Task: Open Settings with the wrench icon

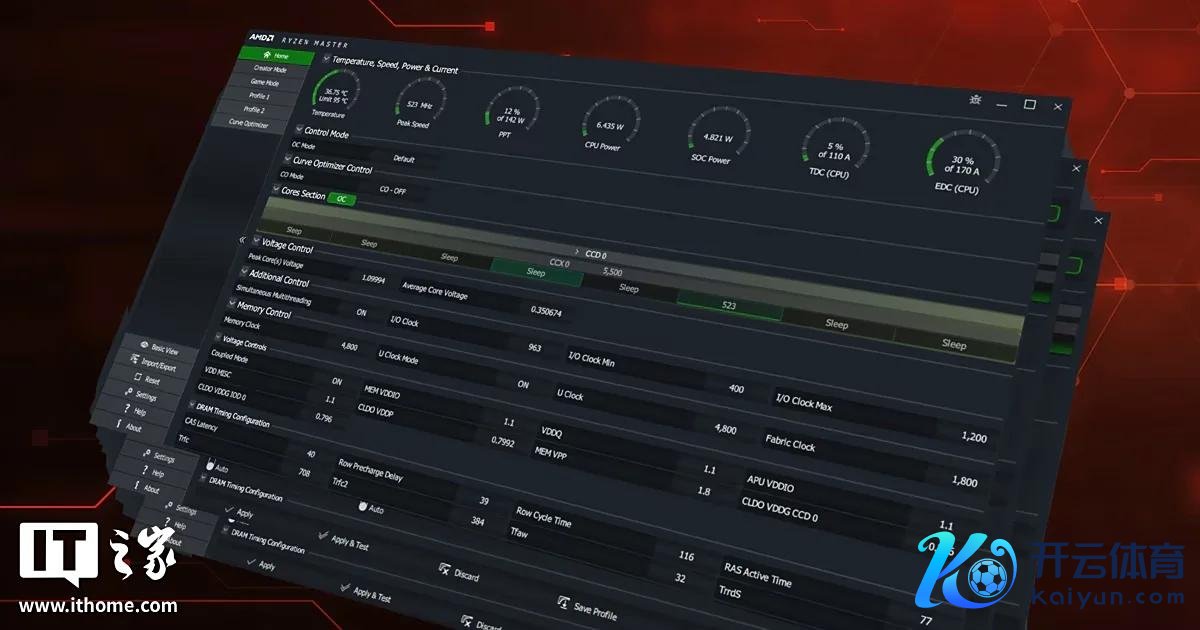Action: click(x=124, y=394)
